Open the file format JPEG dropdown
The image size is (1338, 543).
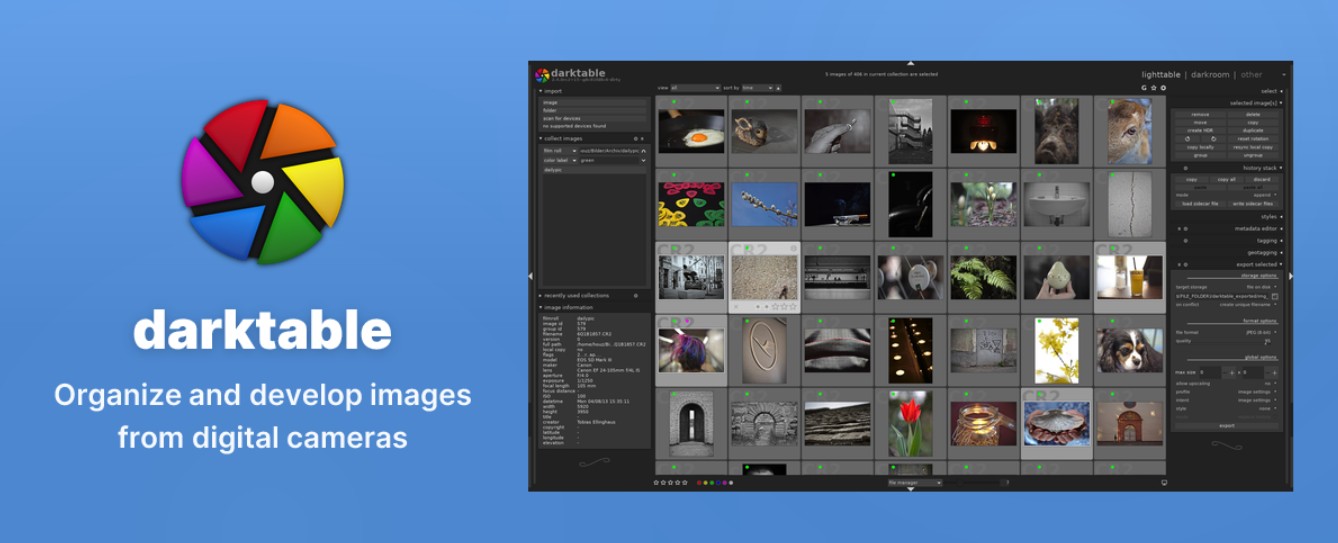click(1226, 332)
